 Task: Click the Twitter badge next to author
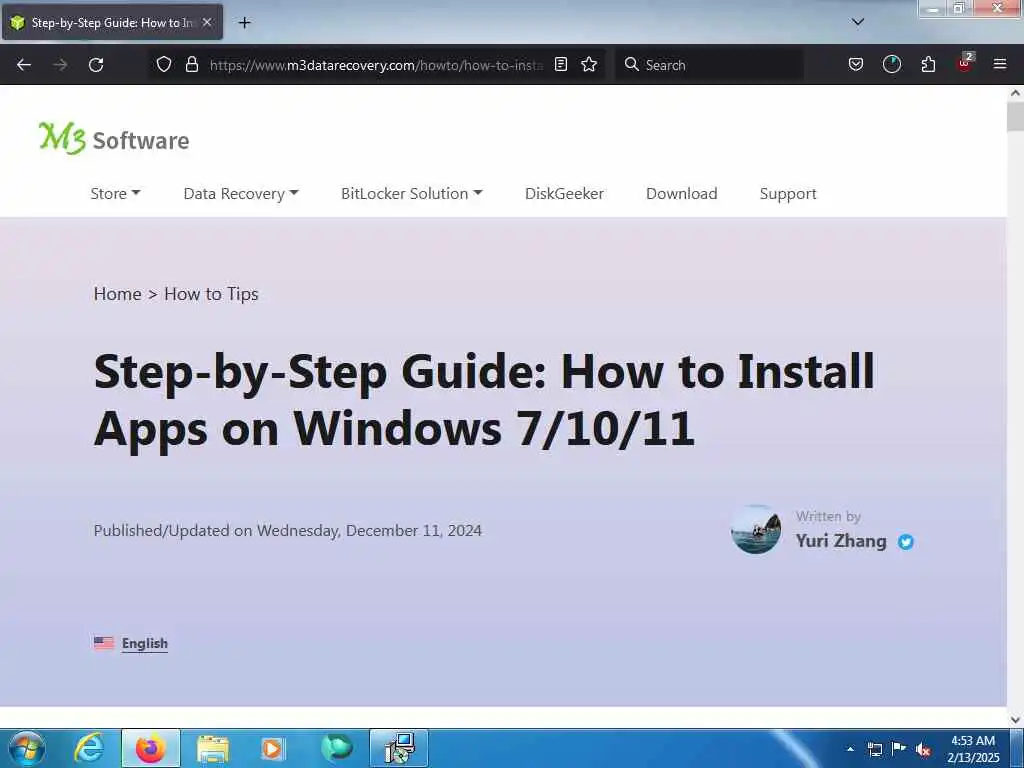(x=905, y=541)
